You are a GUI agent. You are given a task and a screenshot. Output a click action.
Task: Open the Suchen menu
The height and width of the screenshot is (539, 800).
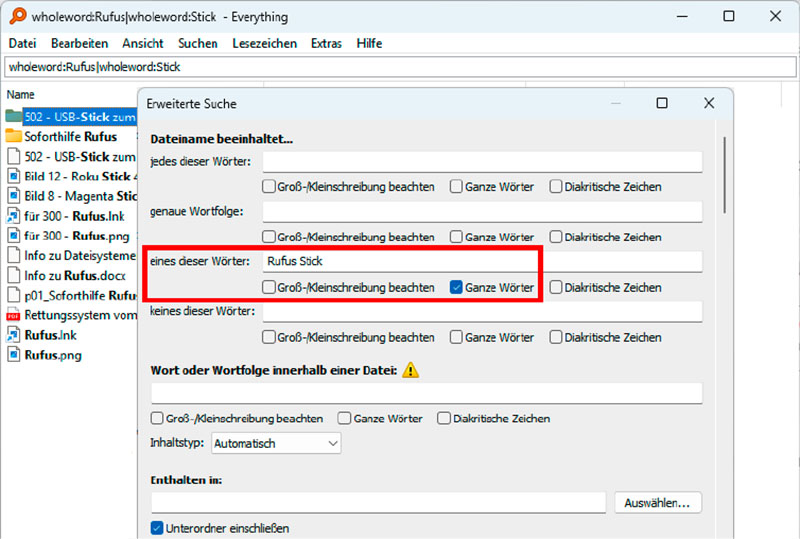click(x=198, y=43)
